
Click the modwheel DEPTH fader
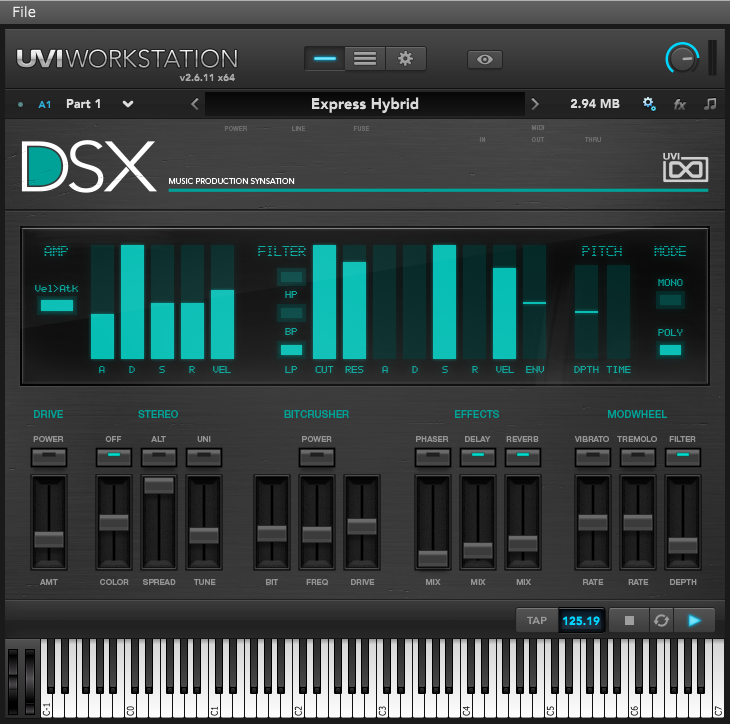[x=683, y=546]
